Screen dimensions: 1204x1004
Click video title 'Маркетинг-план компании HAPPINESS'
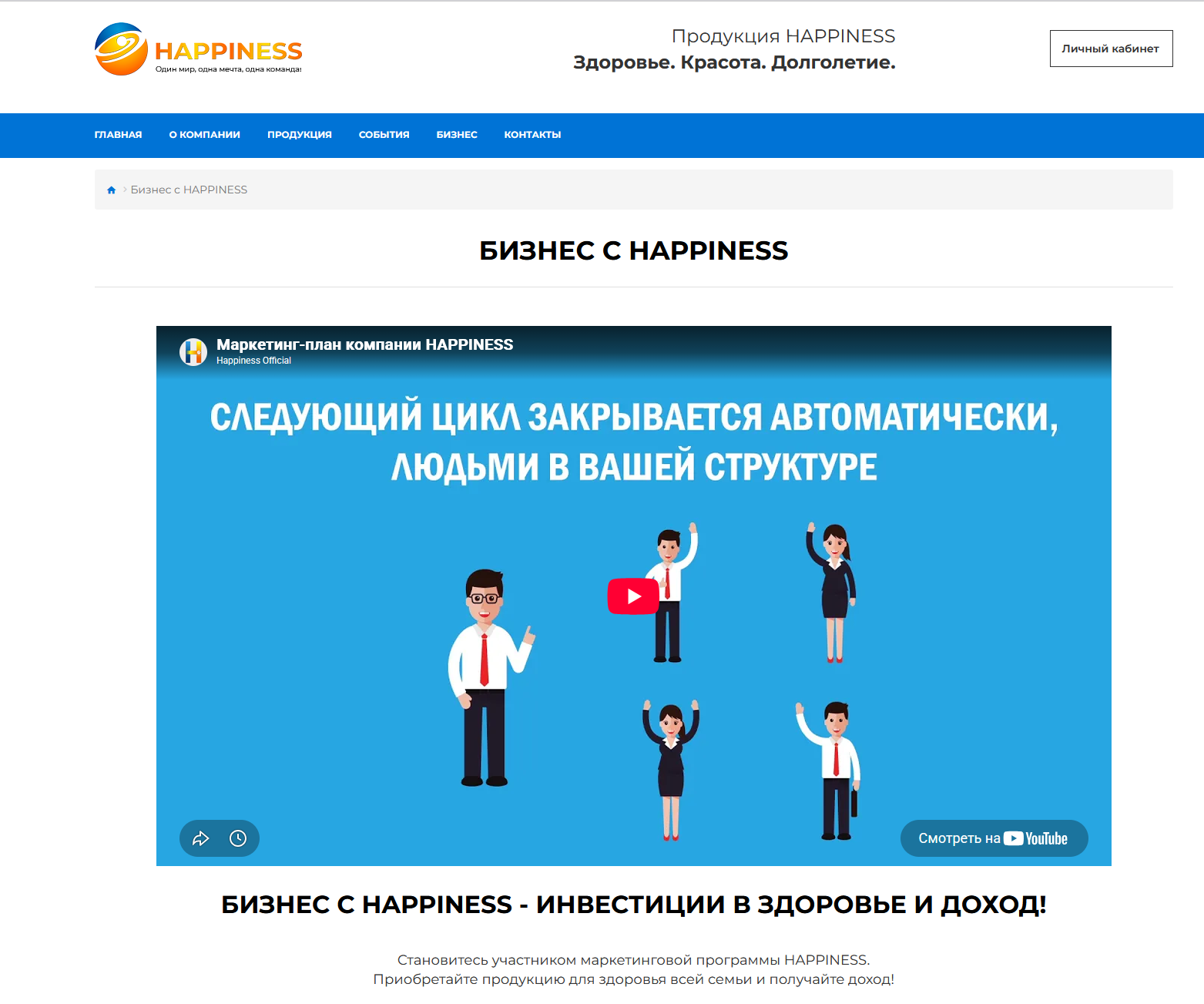[x=364, y=344]
